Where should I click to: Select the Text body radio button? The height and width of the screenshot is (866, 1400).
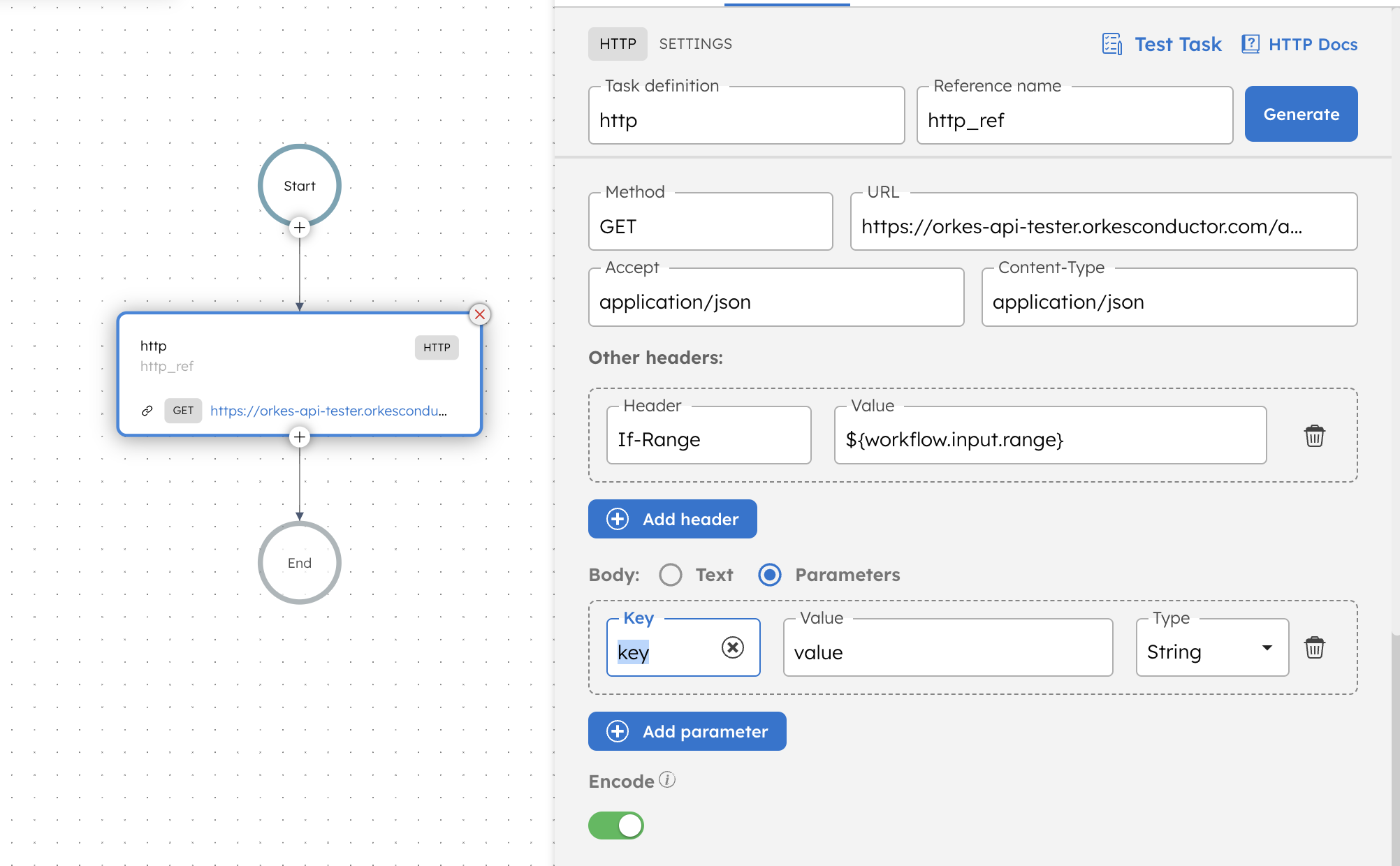pos(671,575)
